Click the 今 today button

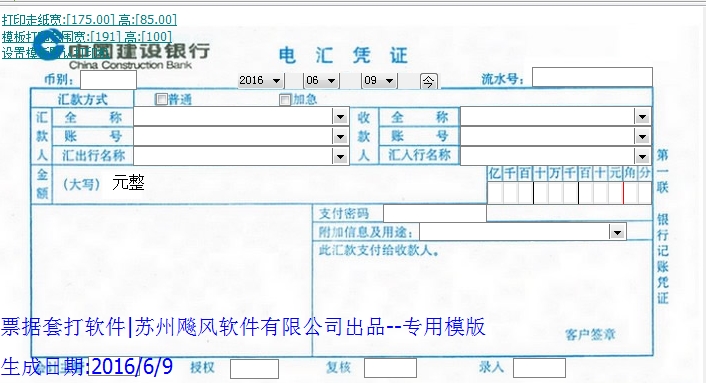(428, 81)
